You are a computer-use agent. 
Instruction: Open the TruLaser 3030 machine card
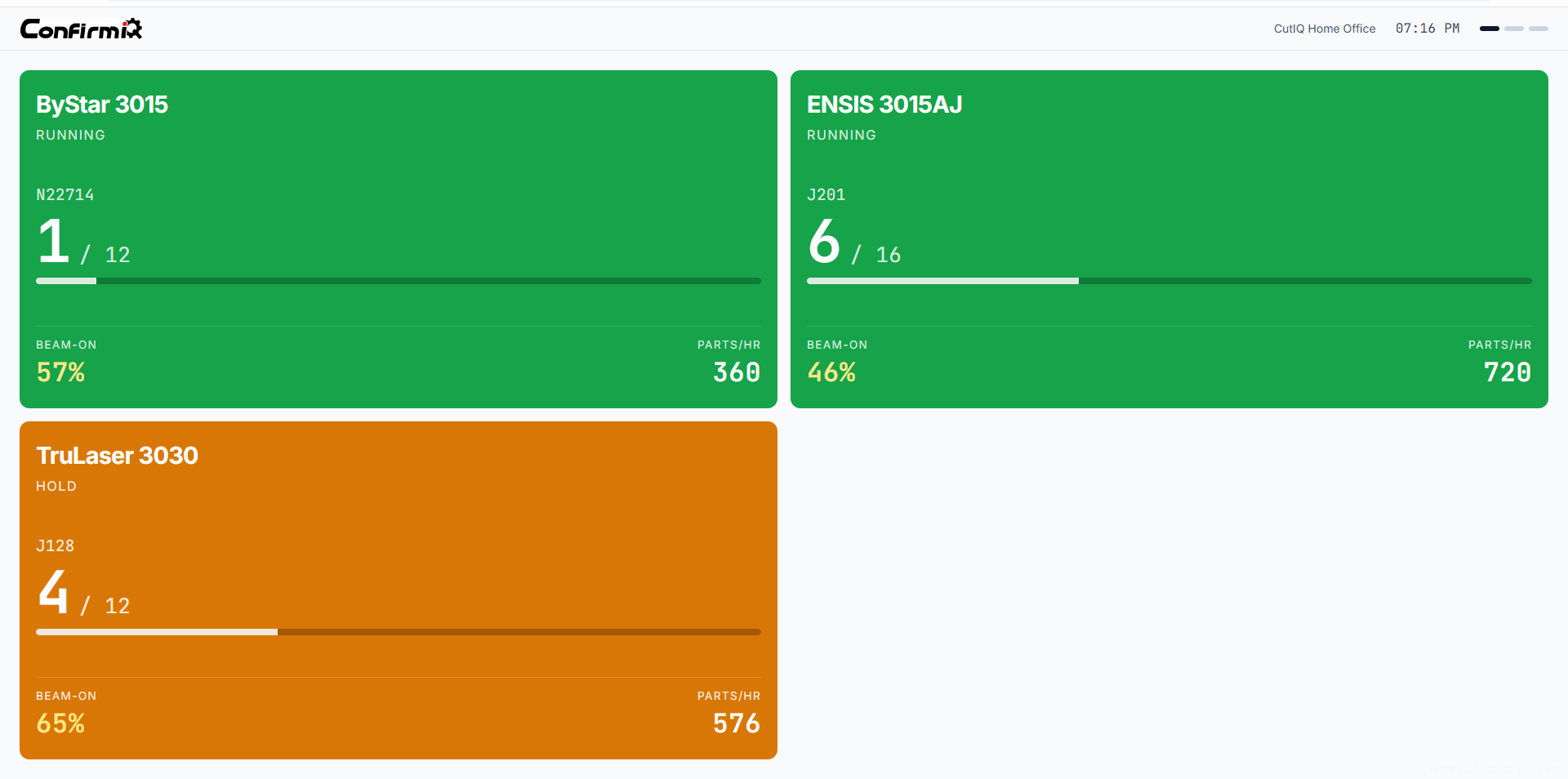coord(399,590)
